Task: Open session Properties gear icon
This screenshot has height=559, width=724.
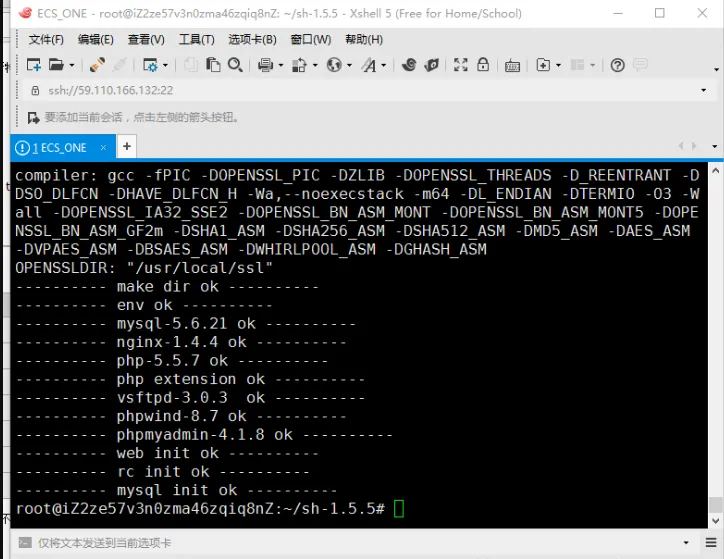Action: coord(151,65)
